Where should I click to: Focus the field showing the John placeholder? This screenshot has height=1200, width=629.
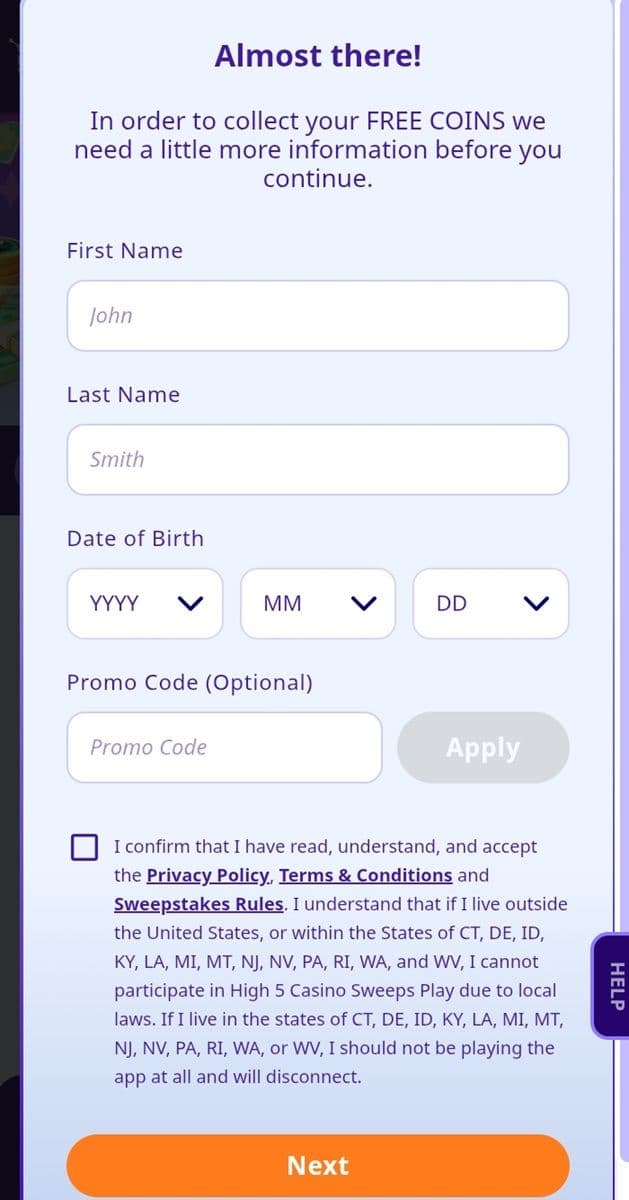(317, 315)
